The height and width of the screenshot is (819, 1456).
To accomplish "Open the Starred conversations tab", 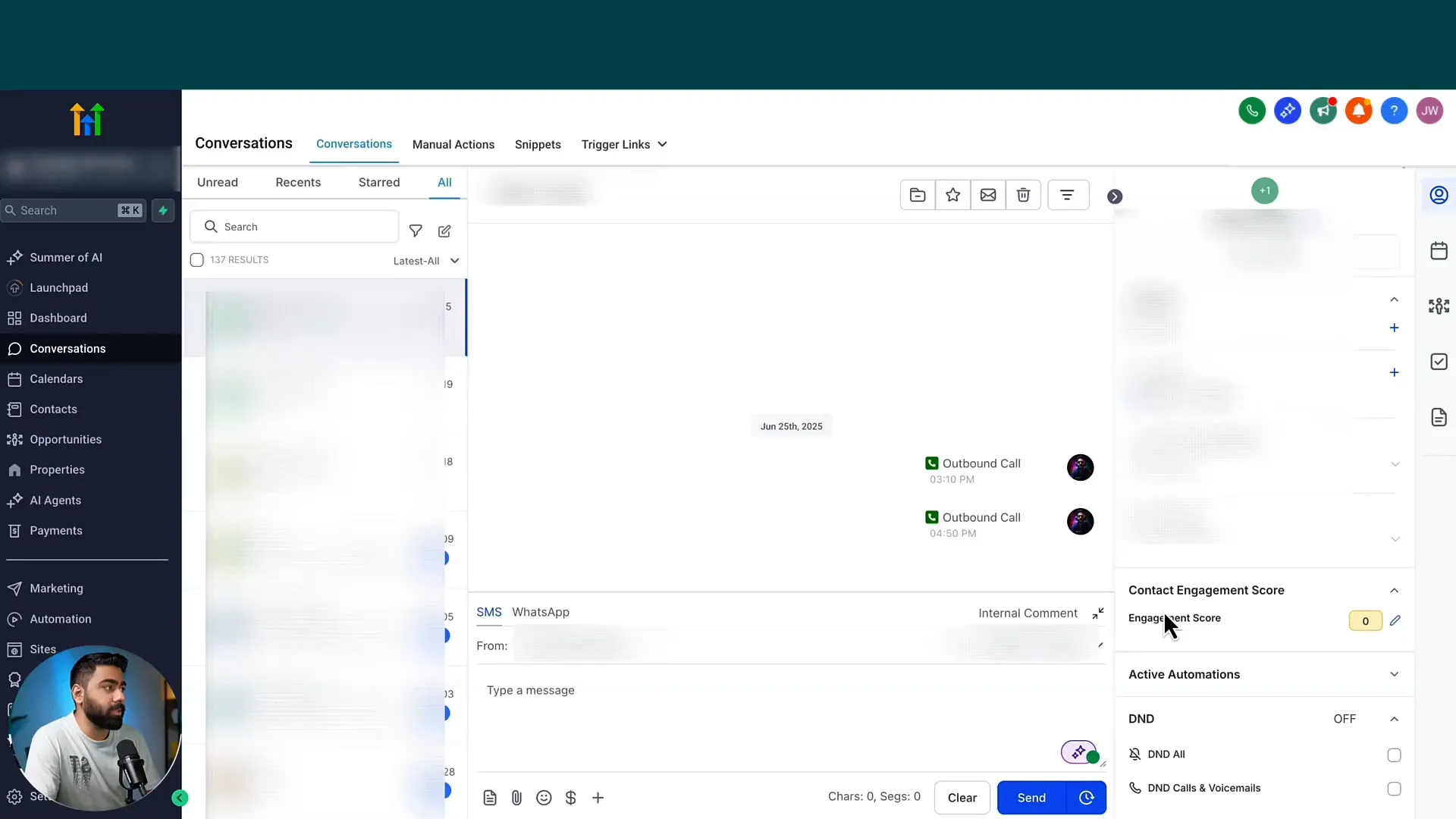I will 378,182.
